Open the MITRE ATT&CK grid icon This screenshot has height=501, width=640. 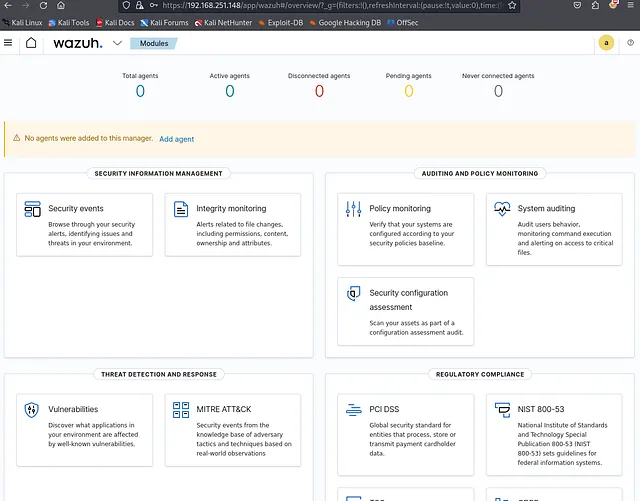tap(181, 410)
